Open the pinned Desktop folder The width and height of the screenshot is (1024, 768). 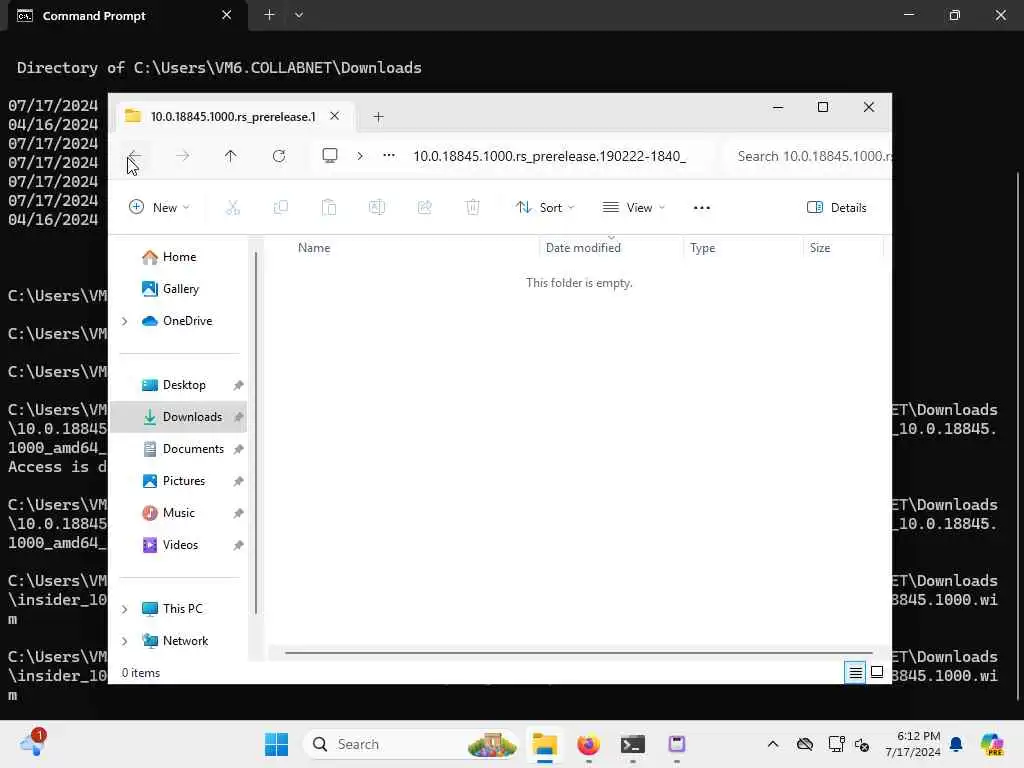(174, 385)
